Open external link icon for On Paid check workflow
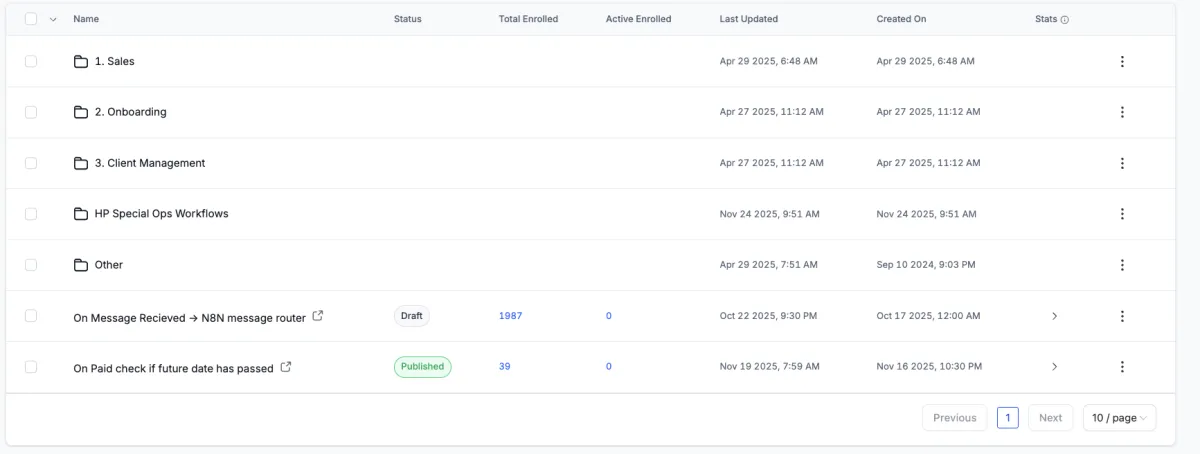The width and height of the screenshot is (1200, 454). point(286,367)
